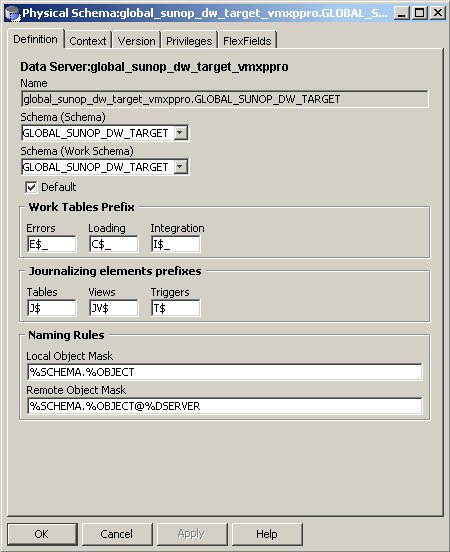
Task: Toggle the Default checkbox
Action: pyautogui.click(x=31, y=187)
